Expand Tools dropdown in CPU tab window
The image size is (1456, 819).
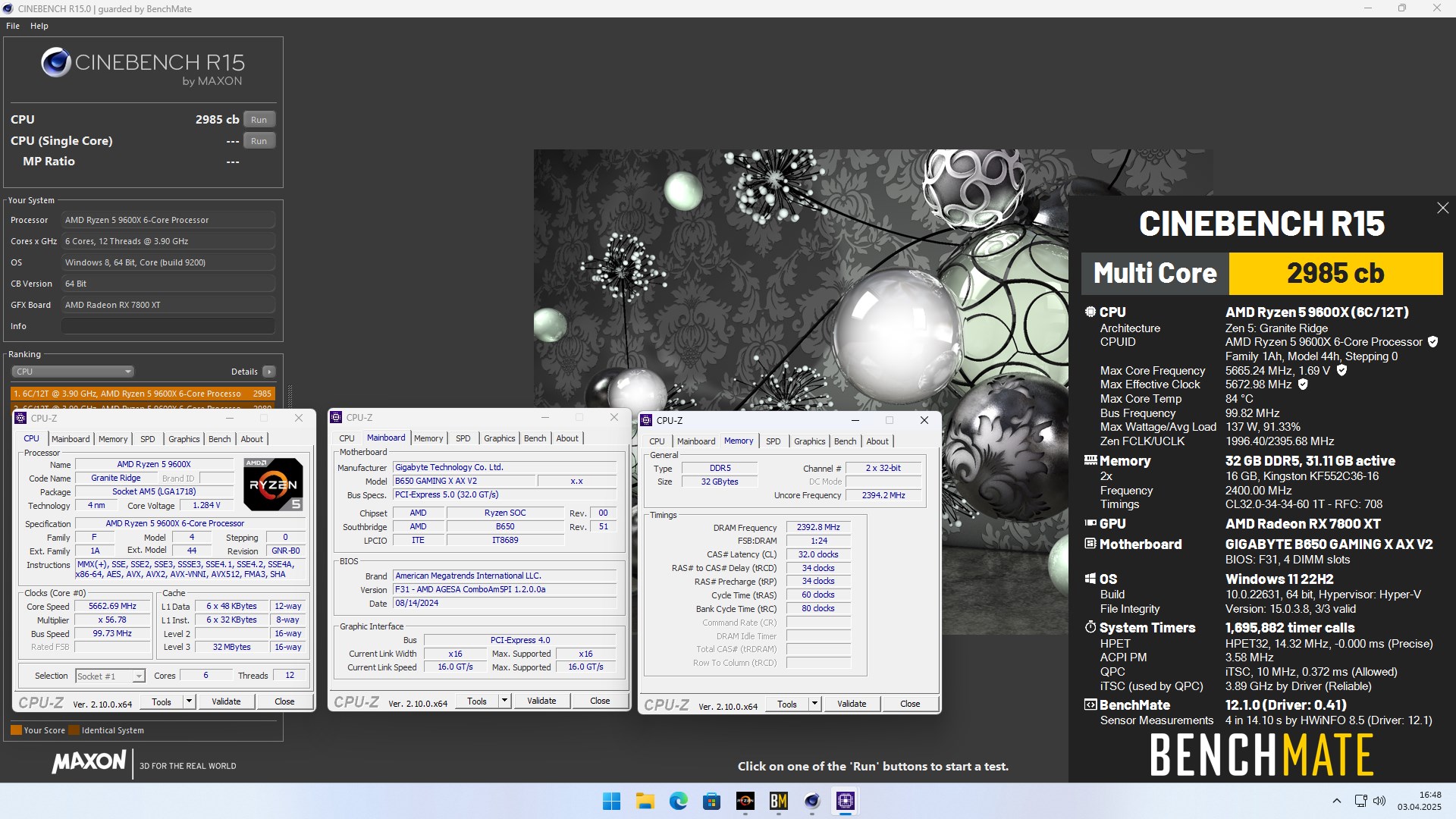click(x=189, y=701)
